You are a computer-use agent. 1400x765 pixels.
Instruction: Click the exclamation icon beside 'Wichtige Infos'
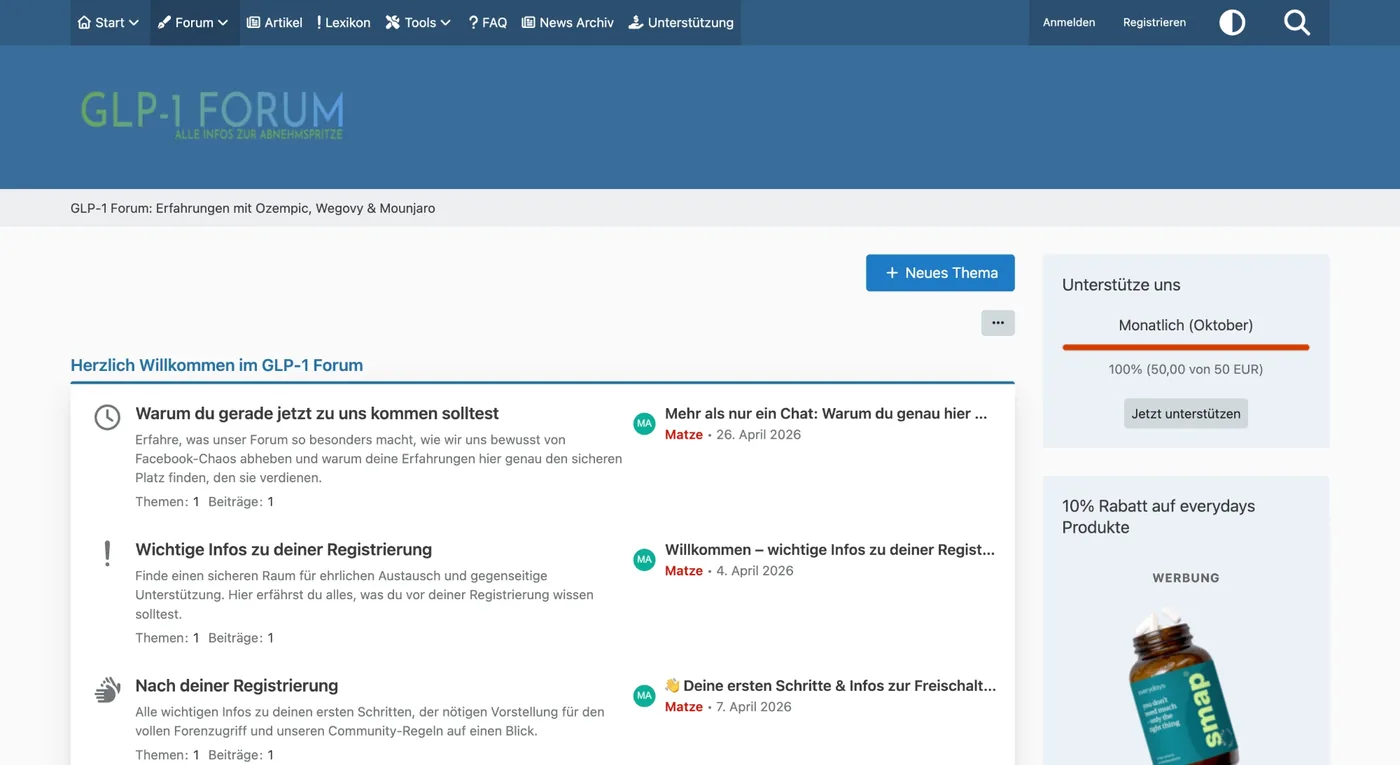click(x=107, y=553)
